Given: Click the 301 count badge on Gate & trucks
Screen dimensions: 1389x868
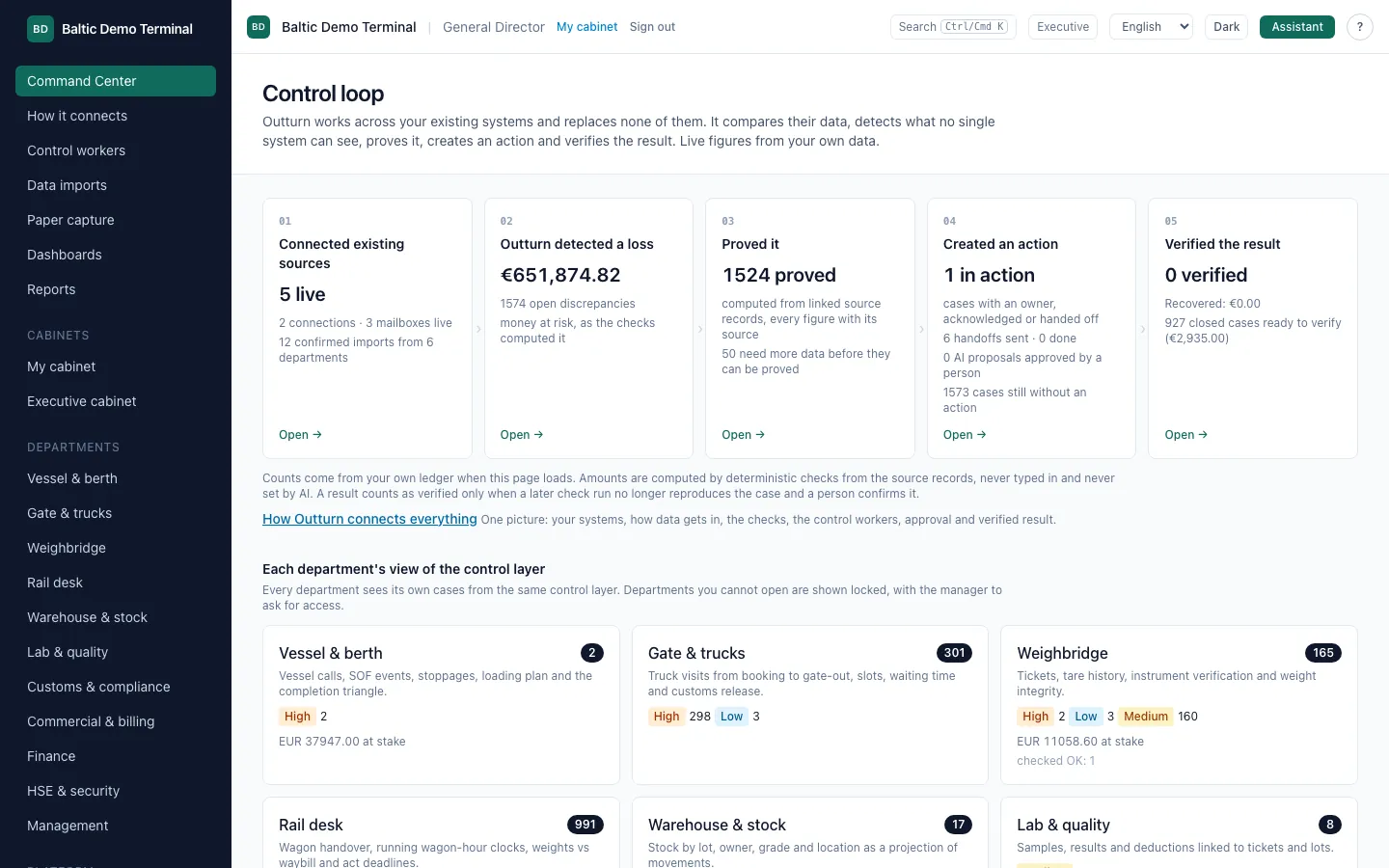Looking at the screenshot, I should coord(954,653).
